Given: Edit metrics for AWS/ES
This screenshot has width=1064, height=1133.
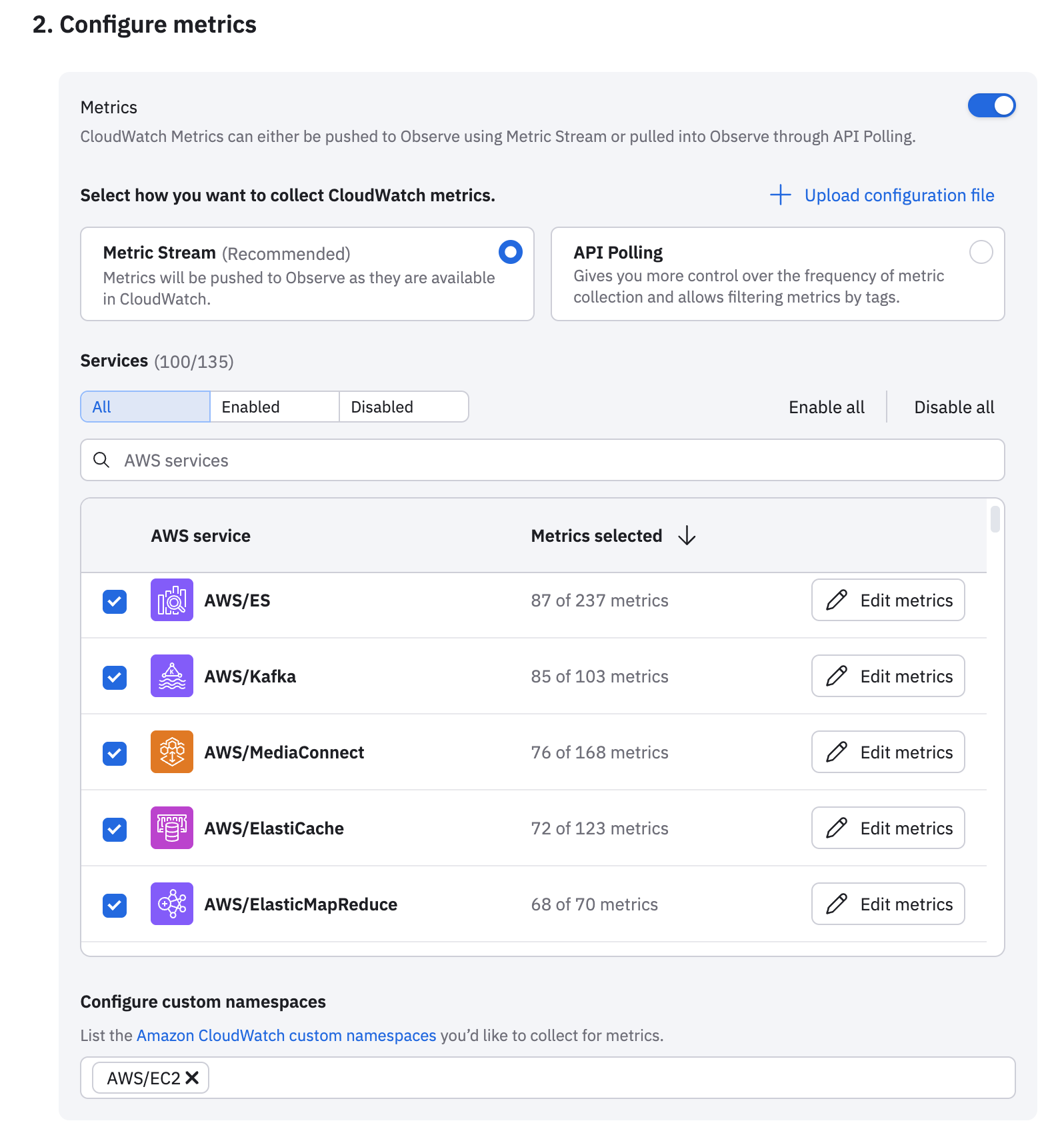Looking at the screenshot, I should tap(888, 600).
